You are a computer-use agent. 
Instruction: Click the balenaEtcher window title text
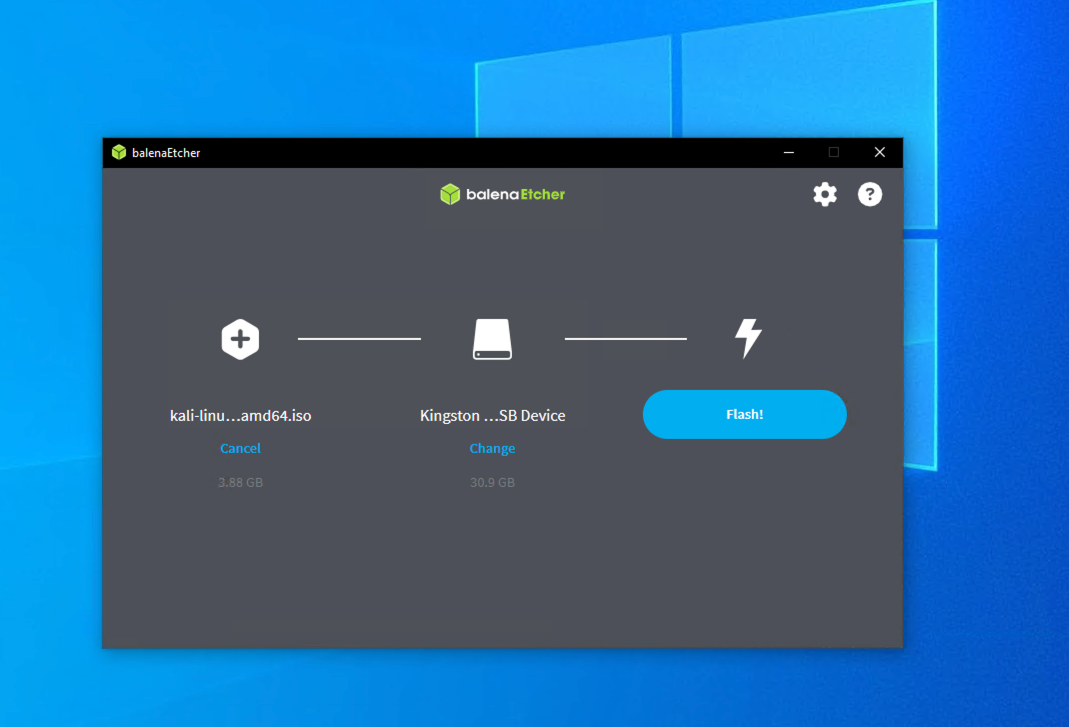pyautogui.click(x=166, y=153)
